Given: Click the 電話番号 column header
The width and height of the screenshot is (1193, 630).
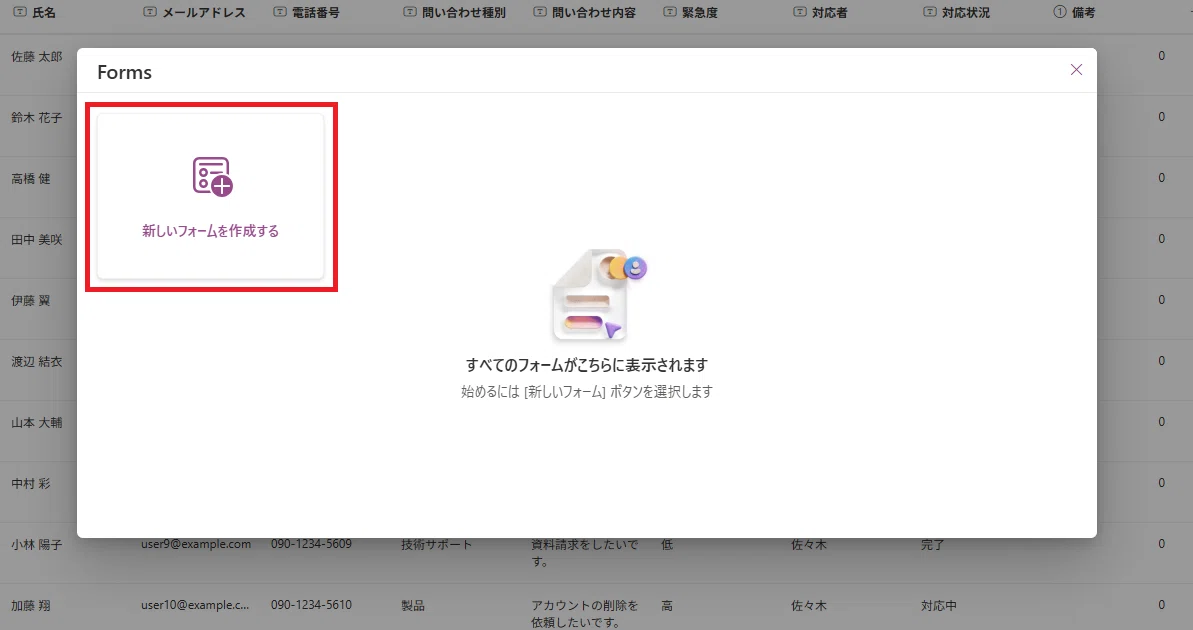Looking at the screenshot, I should tap(316, 12).
